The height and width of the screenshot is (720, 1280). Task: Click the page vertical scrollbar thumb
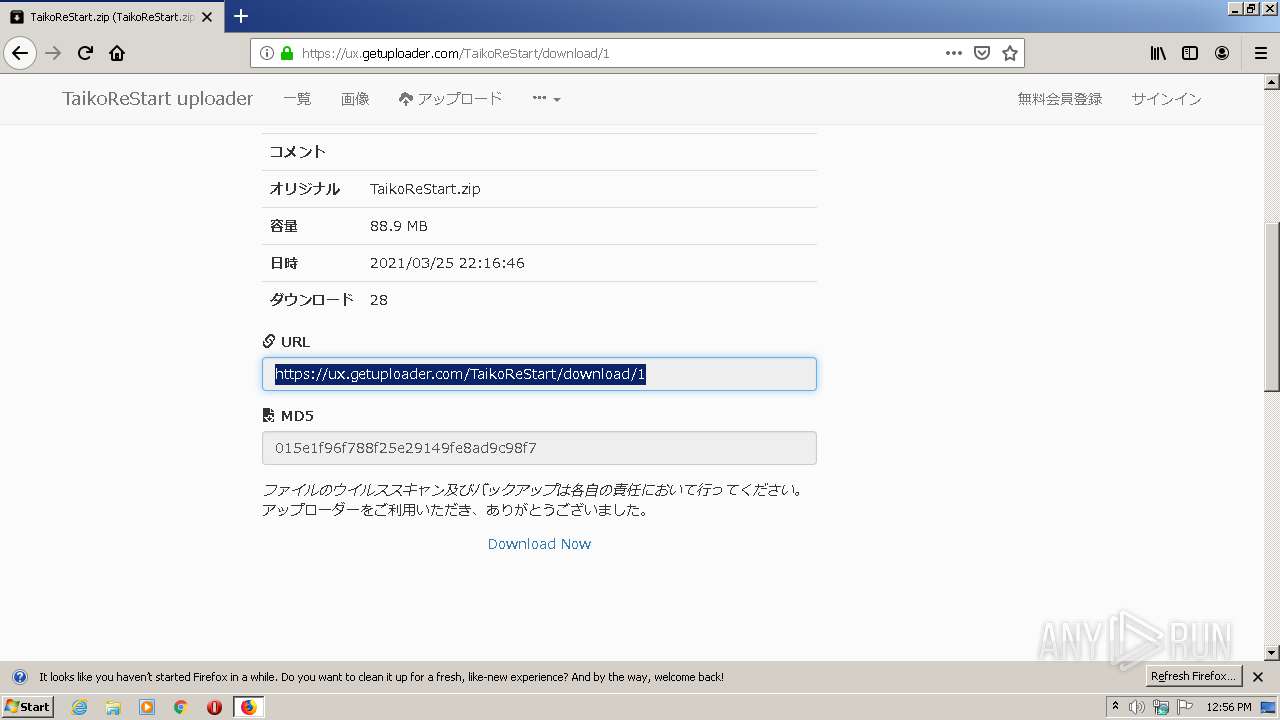[1272, 305]
